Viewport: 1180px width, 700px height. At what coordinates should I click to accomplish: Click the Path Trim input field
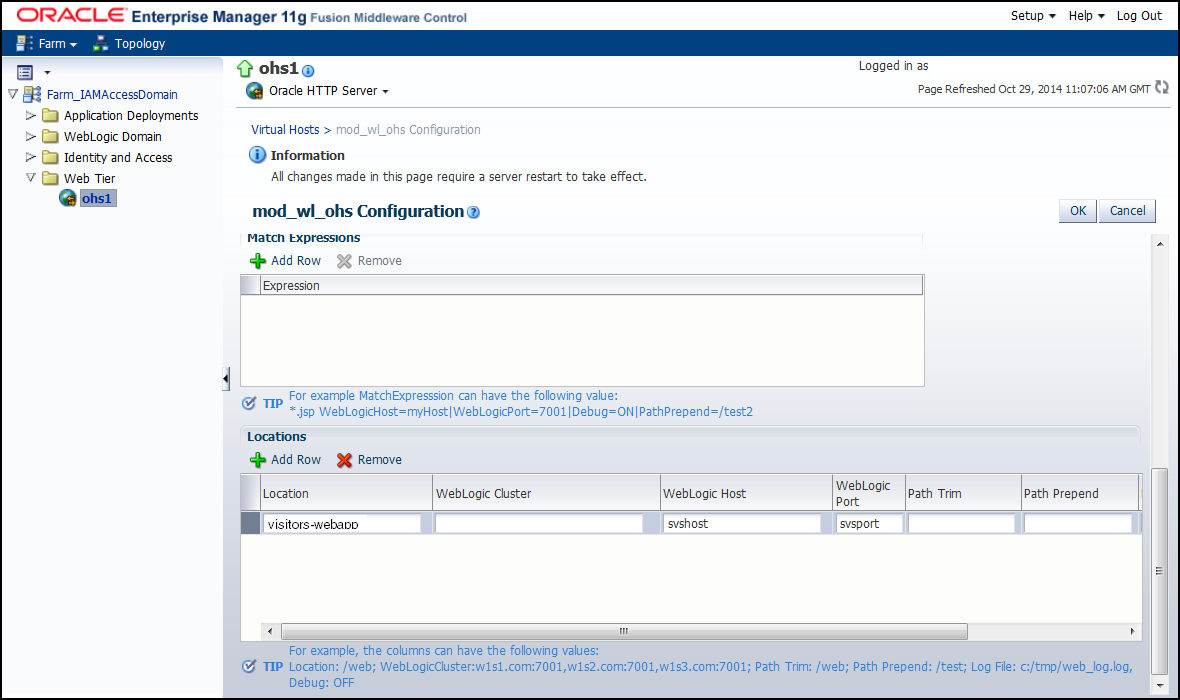coord(962,524)
